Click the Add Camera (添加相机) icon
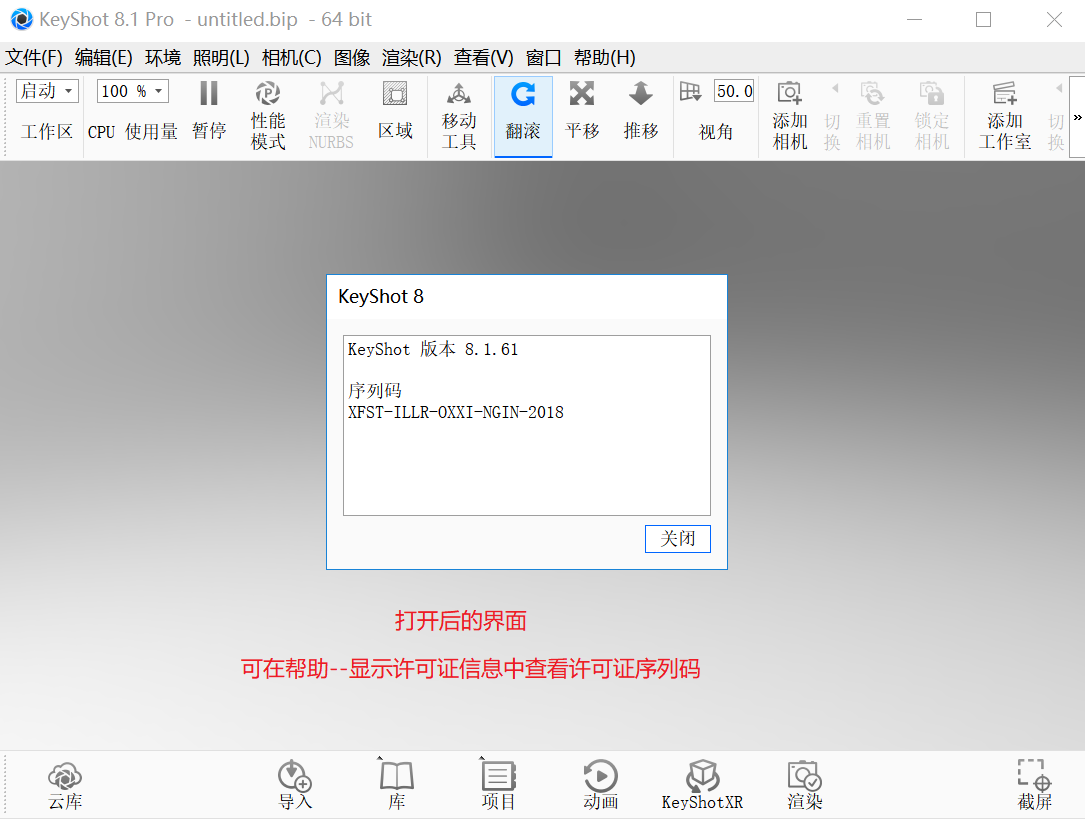Image resolution: width=1085 pixels, height=819 pixels. click(790, 93)
